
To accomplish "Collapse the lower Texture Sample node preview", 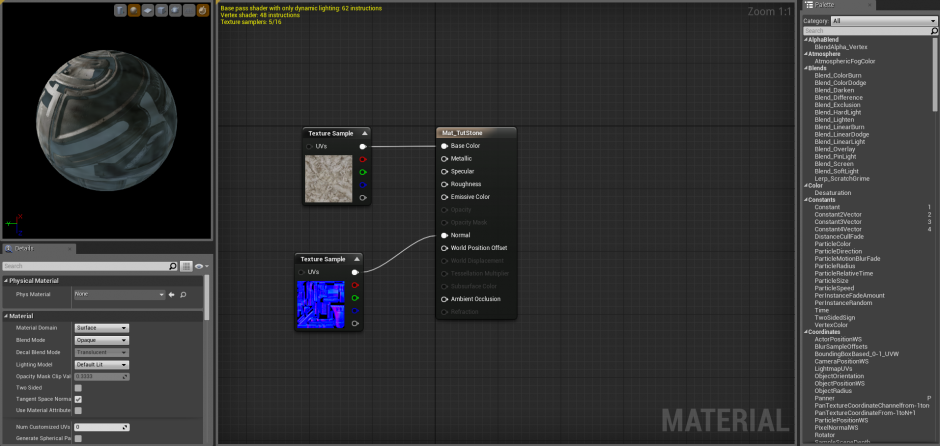I will (357, 259).
